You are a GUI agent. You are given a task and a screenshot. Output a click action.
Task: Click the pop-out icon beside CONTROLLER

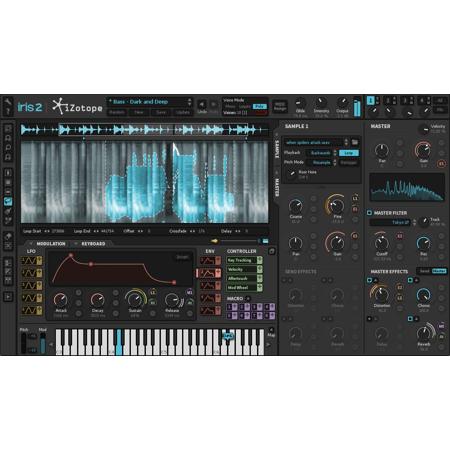(272, 251)
